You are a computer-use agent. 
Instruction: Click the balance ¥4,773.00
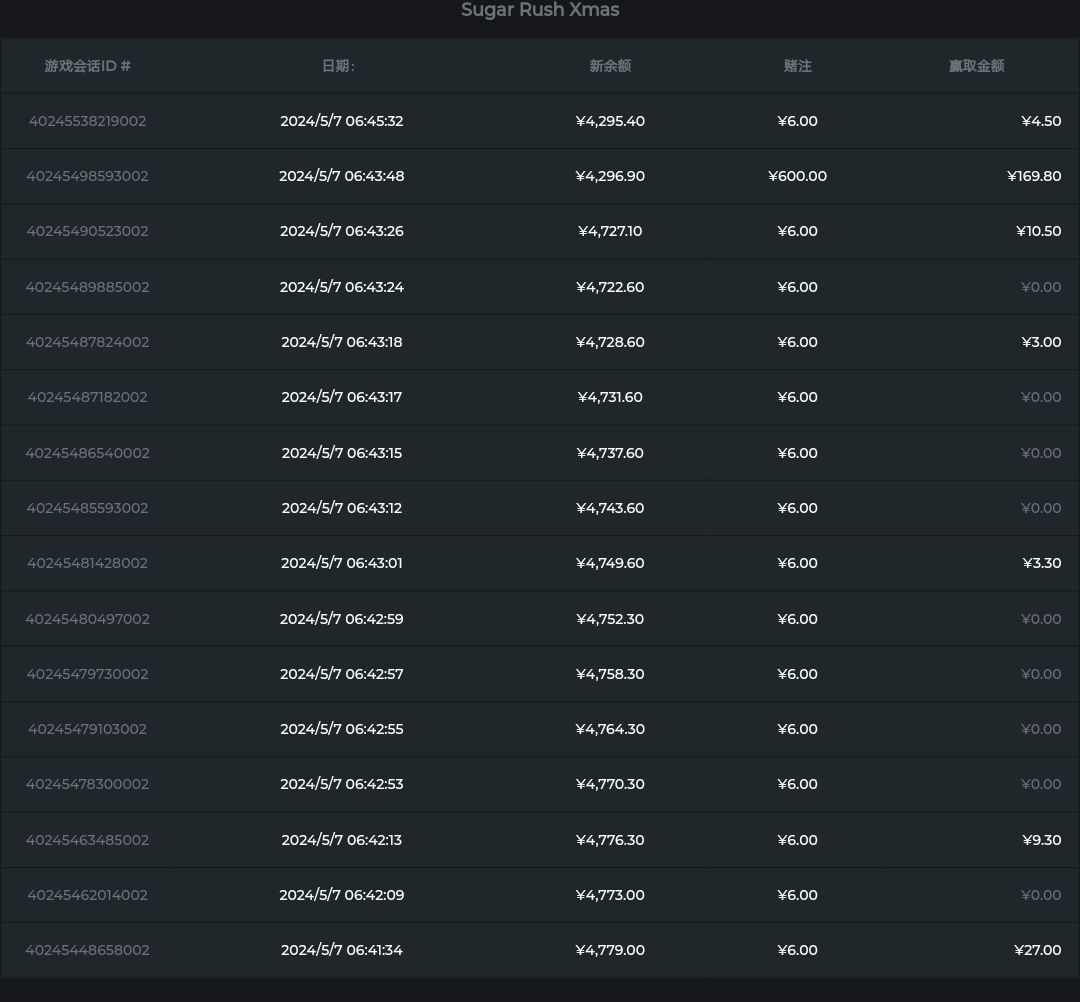[610, 895]
